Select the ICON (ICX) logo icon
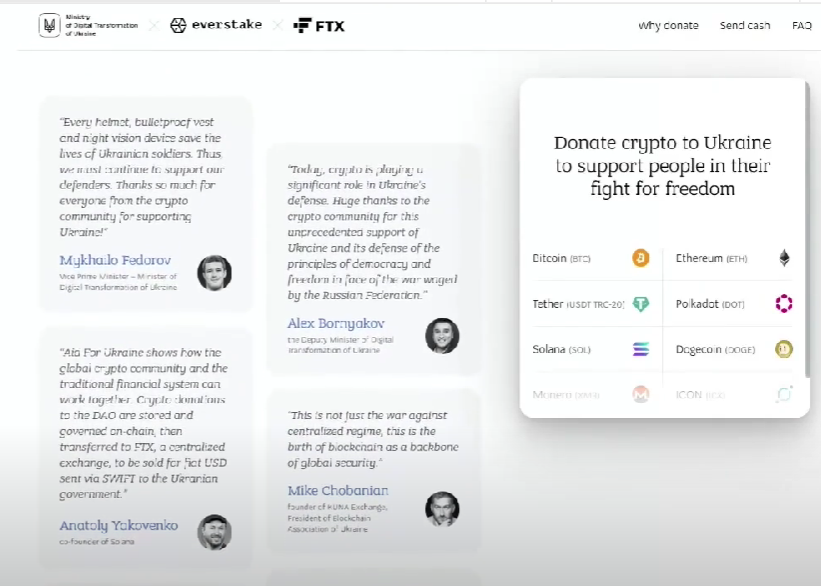Screen dimensions: 821x586 (x=784, y=394)
